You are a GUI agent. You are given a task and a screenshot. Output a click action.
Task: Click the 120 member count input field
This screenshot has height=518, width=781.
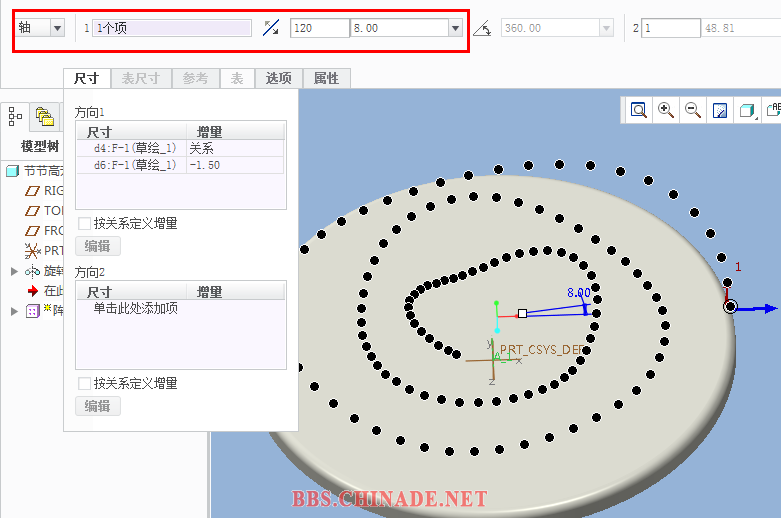point(318,28)
